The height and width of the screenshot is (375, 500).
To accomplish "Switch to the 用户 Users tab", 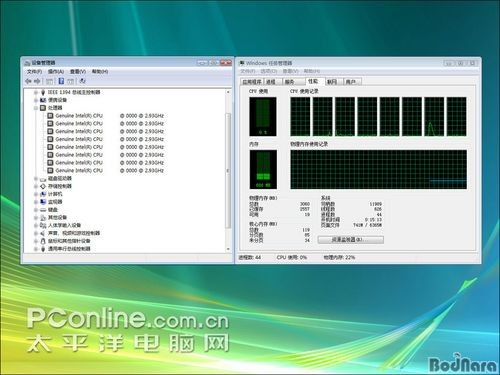I will tap(351, 82).
